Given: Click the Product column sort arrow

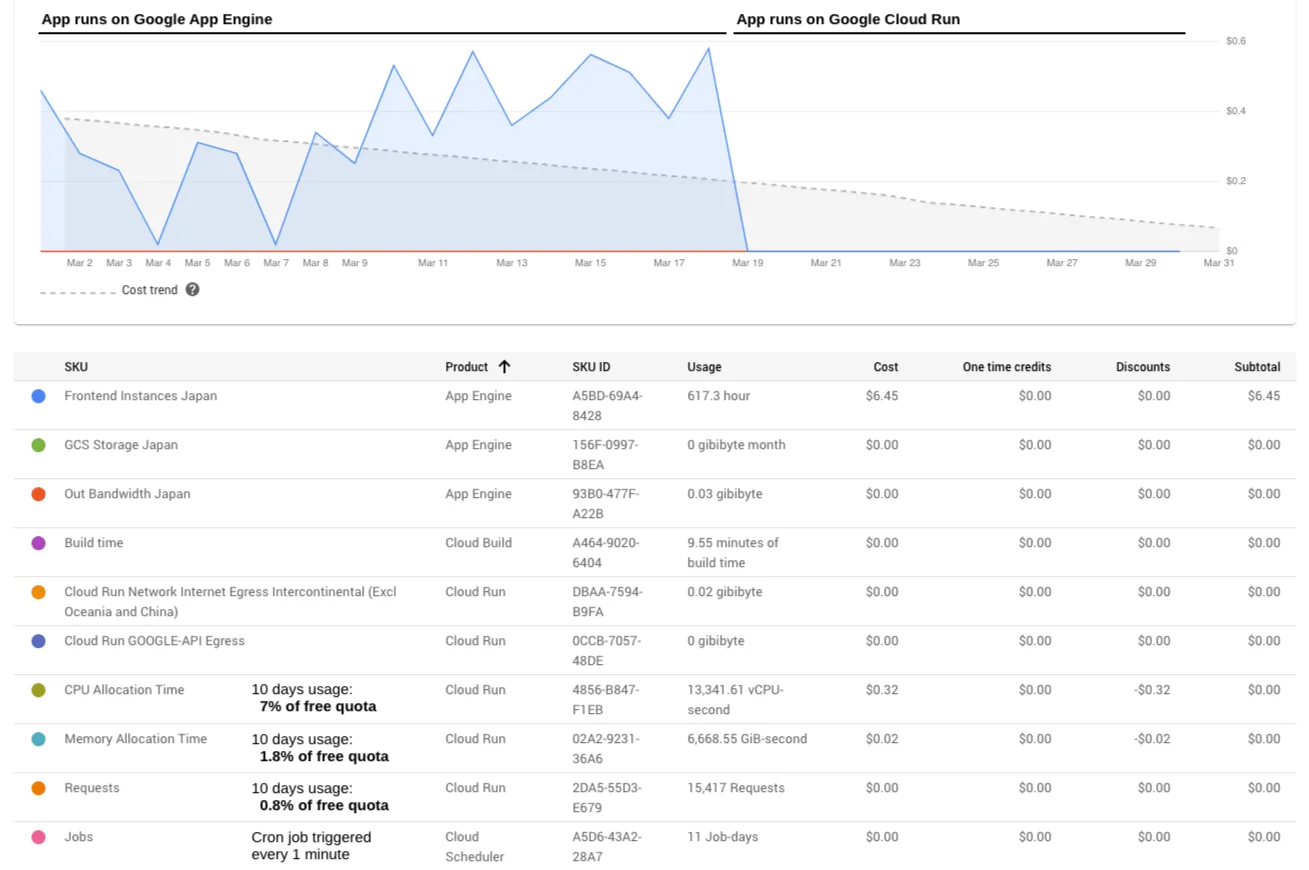Looking at the screenshot, I should point(508,366).
